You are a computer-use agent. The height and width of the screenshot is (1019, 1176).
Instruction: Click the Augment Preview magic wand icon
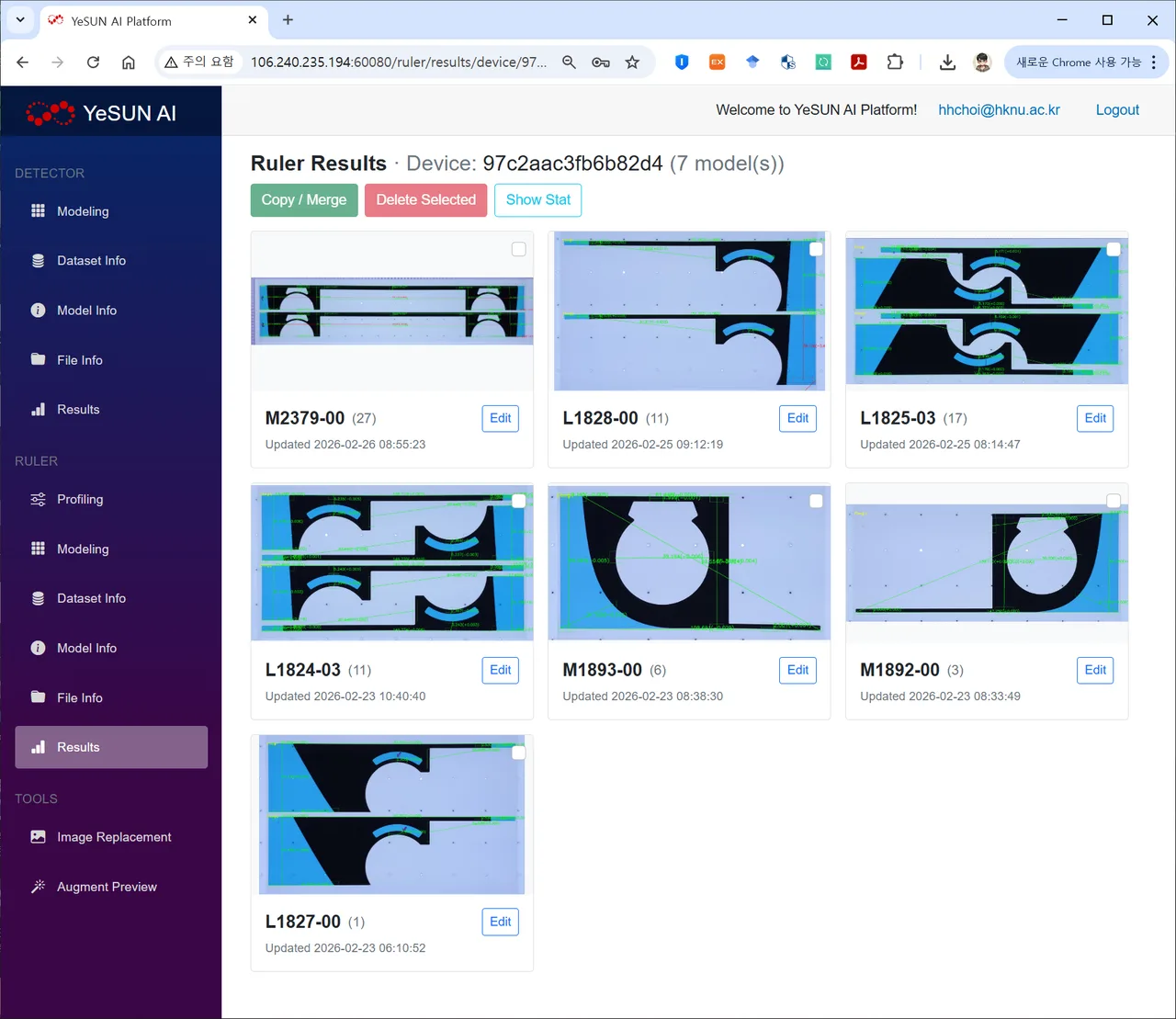click(x=38, y=887)
